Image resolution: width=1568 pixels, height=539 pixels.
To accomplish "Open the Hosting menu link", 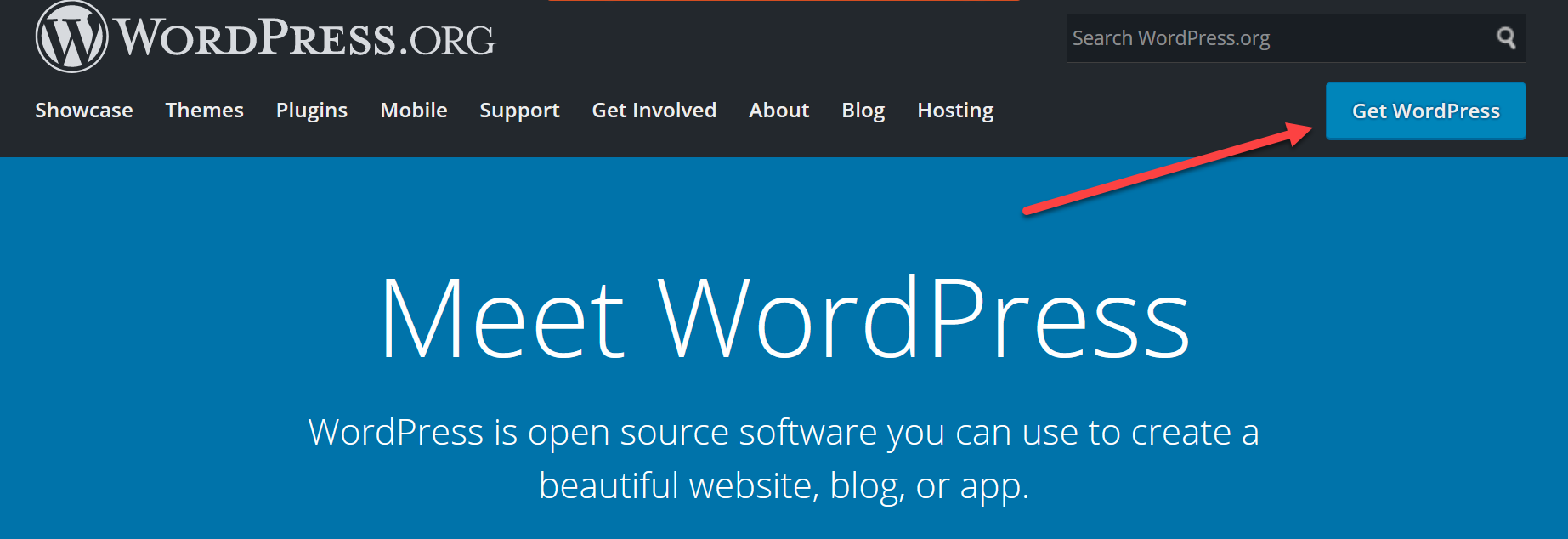I will [x=955, y=111].
